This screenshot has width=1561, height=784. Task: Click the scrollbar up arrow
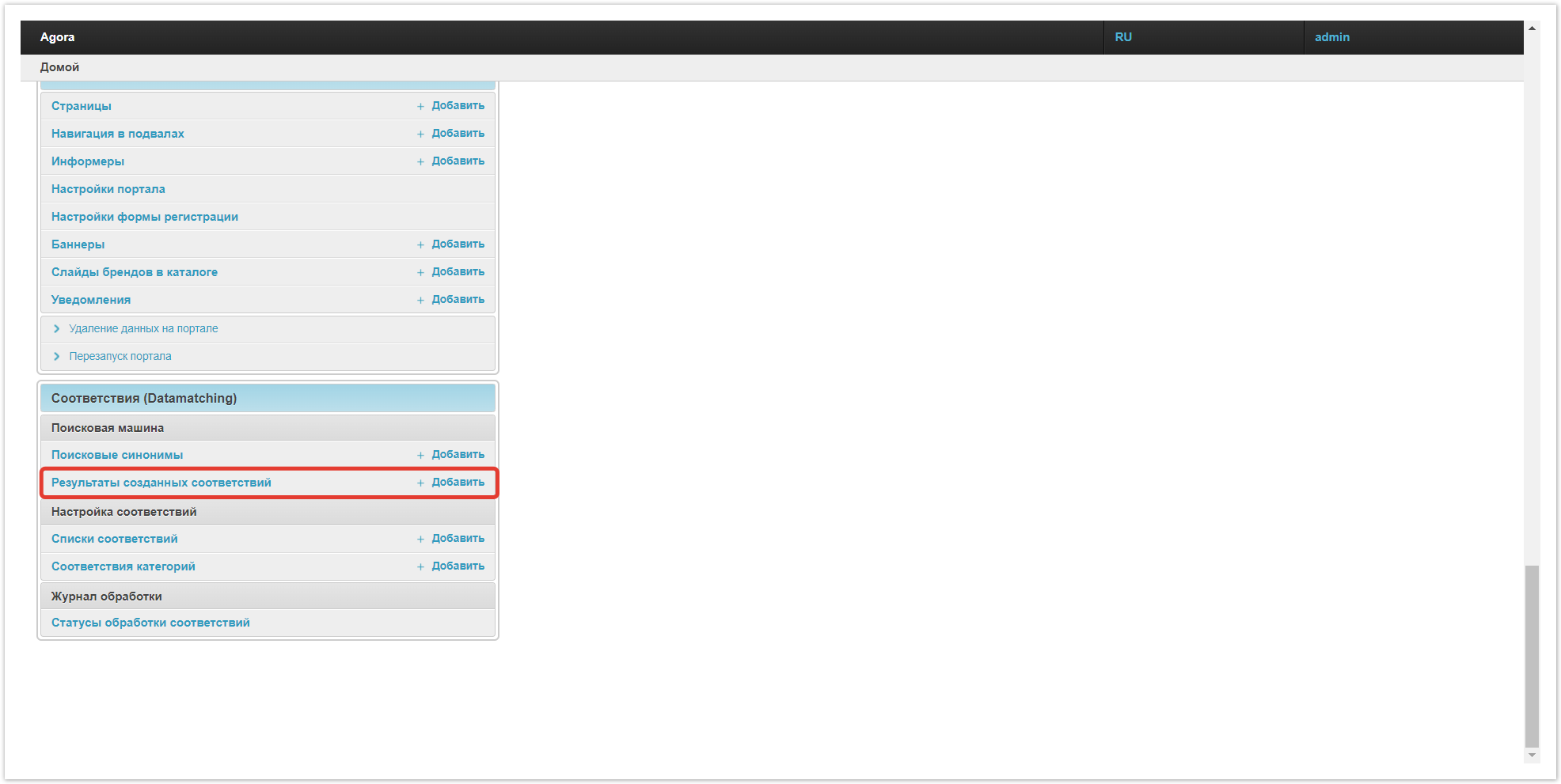click(1532, 28)
